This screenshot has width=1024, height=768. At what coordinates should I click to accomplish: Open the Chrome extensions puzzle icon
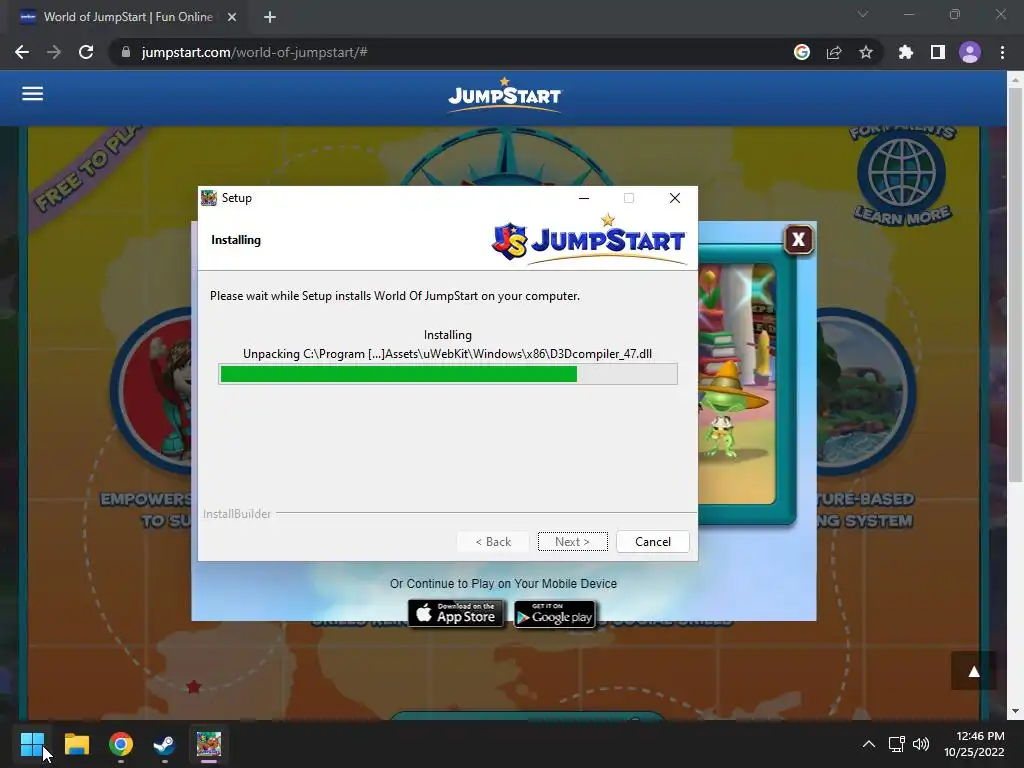[905, 52]
